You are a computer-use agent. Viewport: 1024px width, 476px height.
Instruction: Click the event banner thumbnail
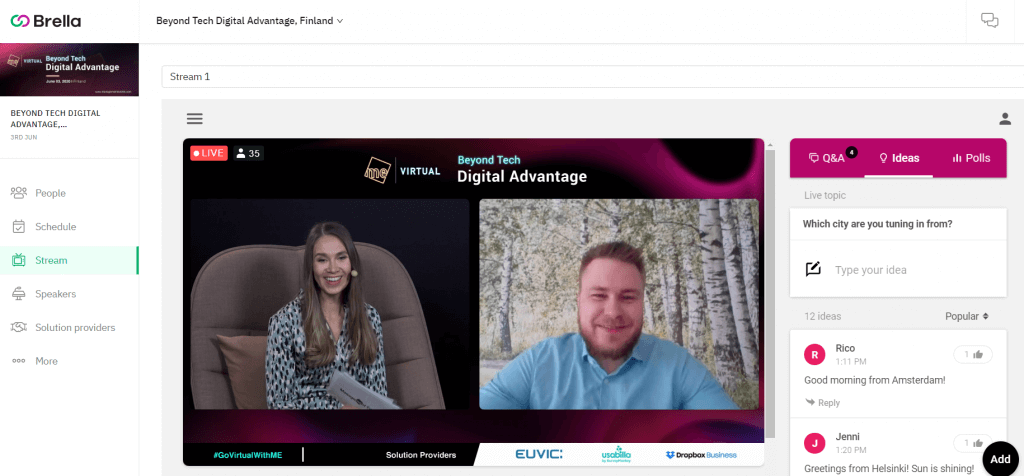pos(69,69)
